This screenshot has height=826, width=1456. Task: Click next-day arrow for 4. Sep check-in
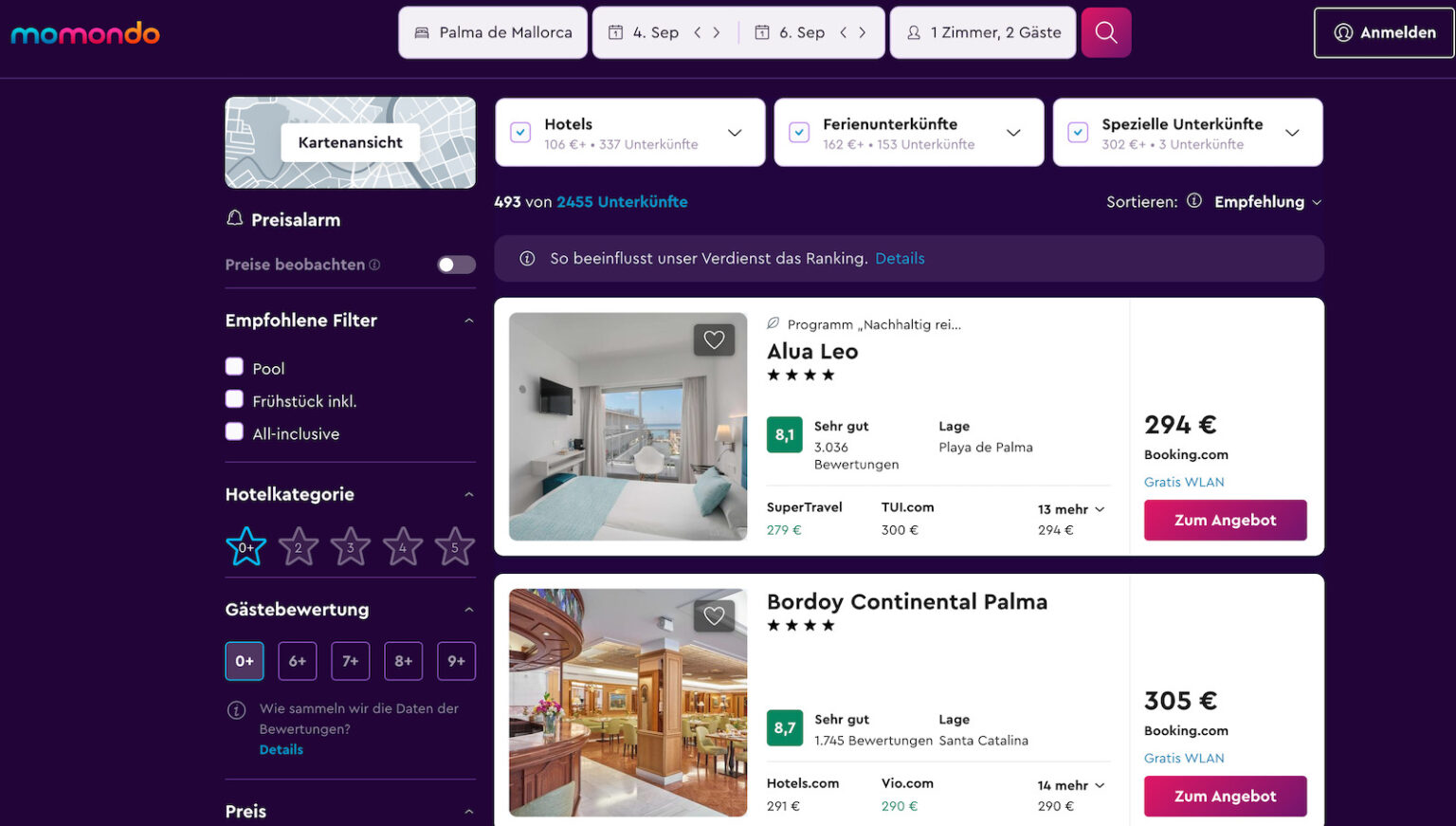717,32
